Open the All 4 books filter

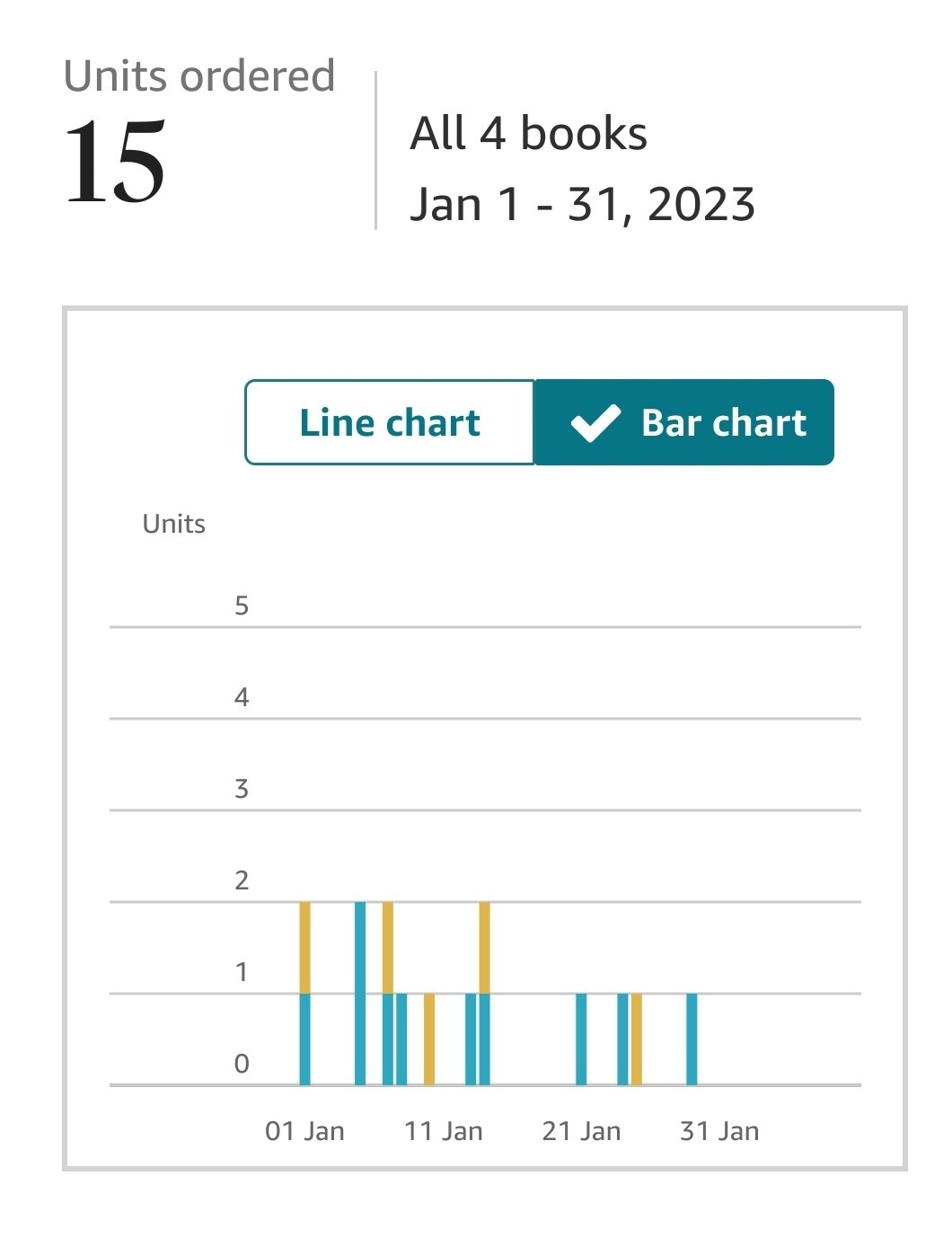click(x=528, y=134)
